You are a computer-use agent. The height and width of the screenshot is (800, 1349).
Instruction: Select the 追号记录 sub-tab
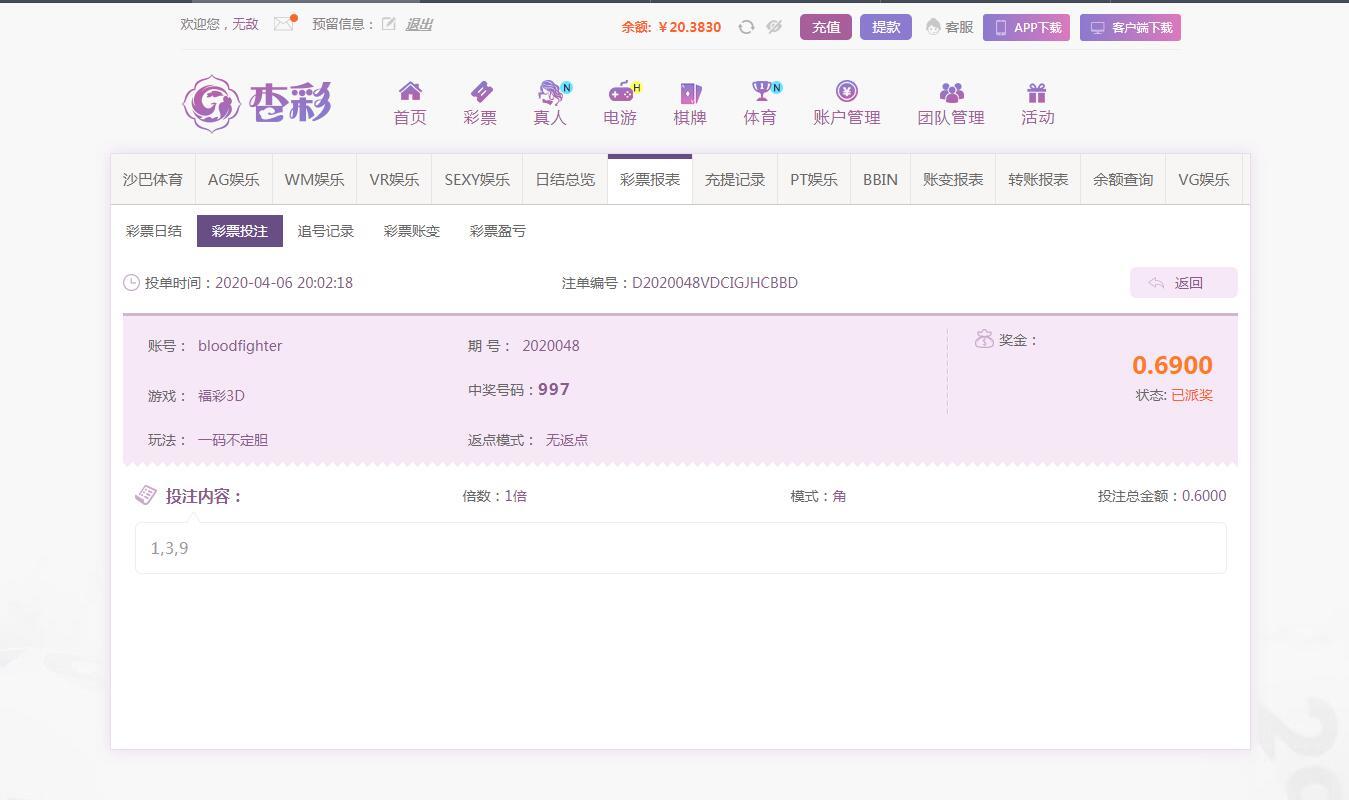tap(326, 231)
